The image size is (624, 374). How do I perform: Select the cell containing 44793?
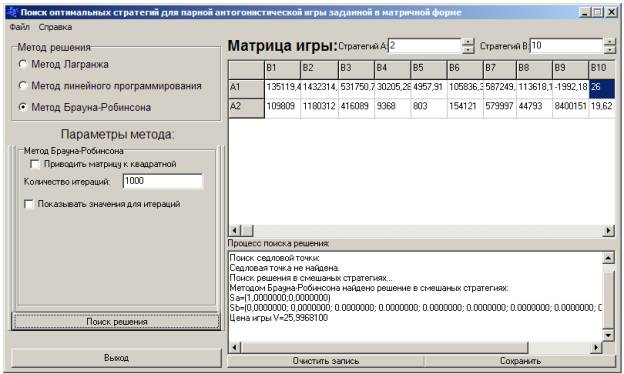click(x=535, y=108)
